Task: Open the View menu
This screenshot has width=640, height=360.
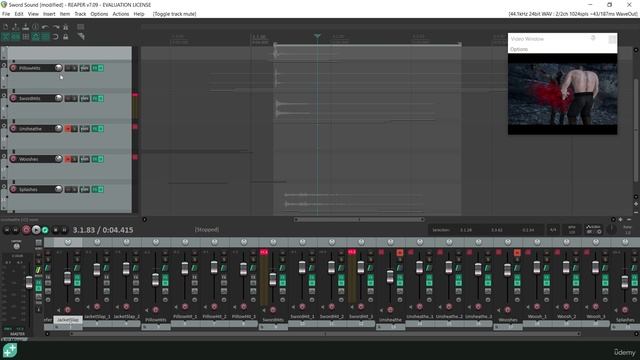Action: pos(33,14)
